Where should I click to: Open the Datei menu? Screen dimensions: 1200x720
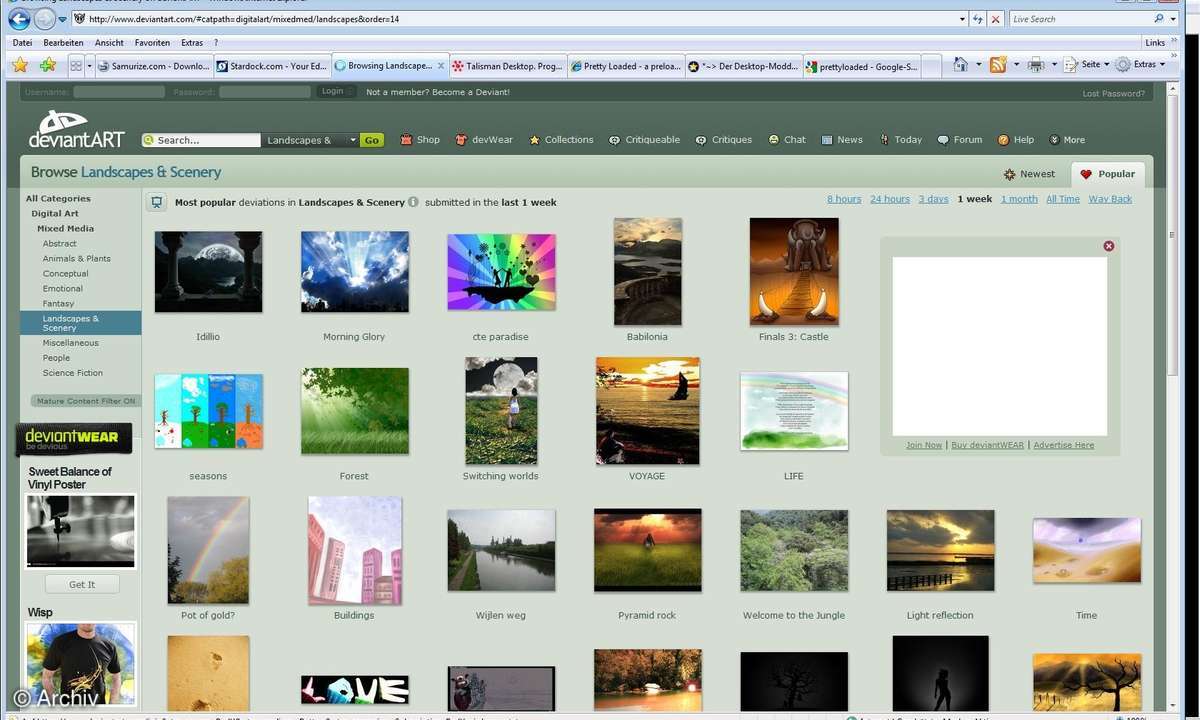(x=22, y=43)
